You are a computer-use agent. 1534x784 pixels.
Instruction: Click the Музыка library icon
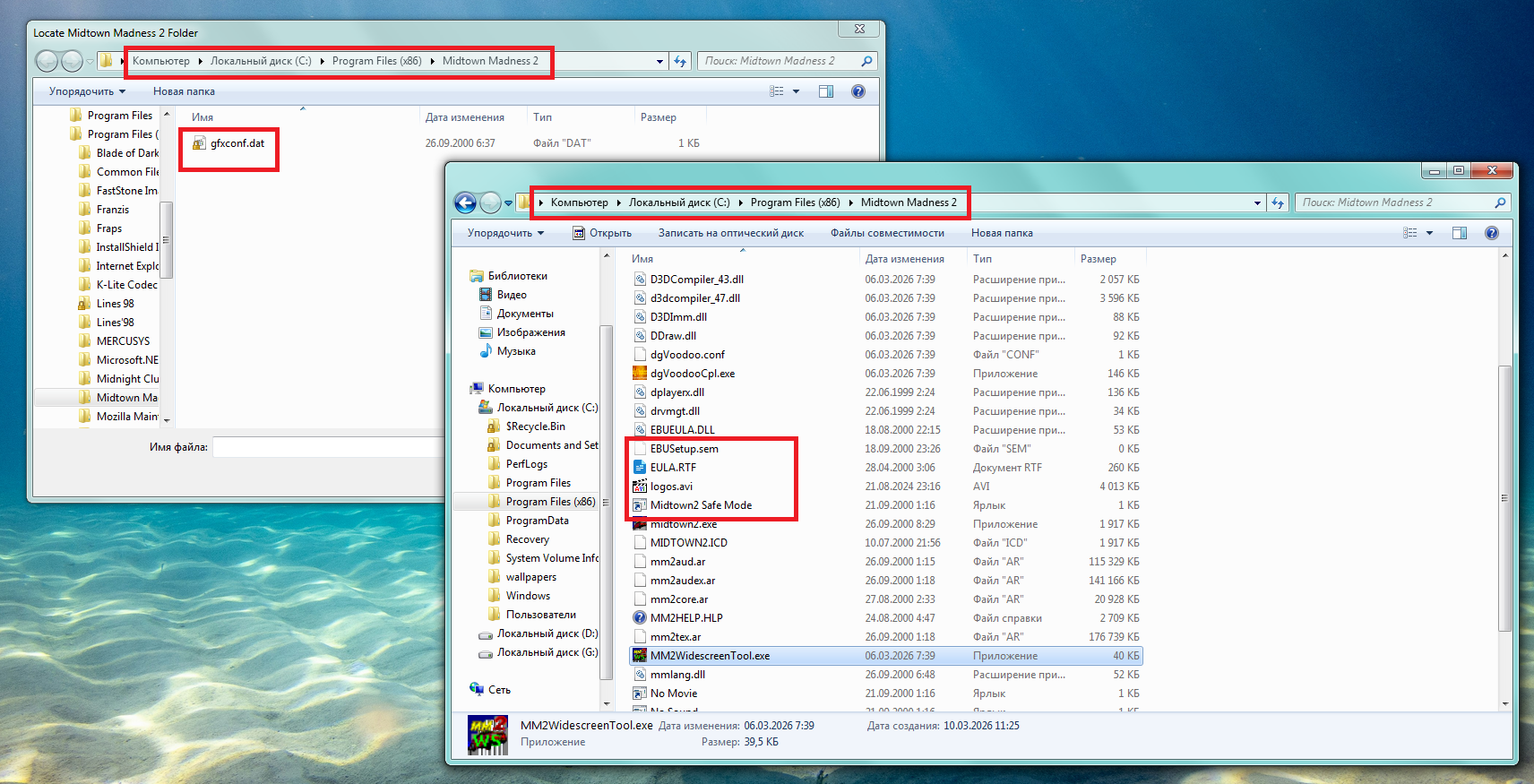486,351
